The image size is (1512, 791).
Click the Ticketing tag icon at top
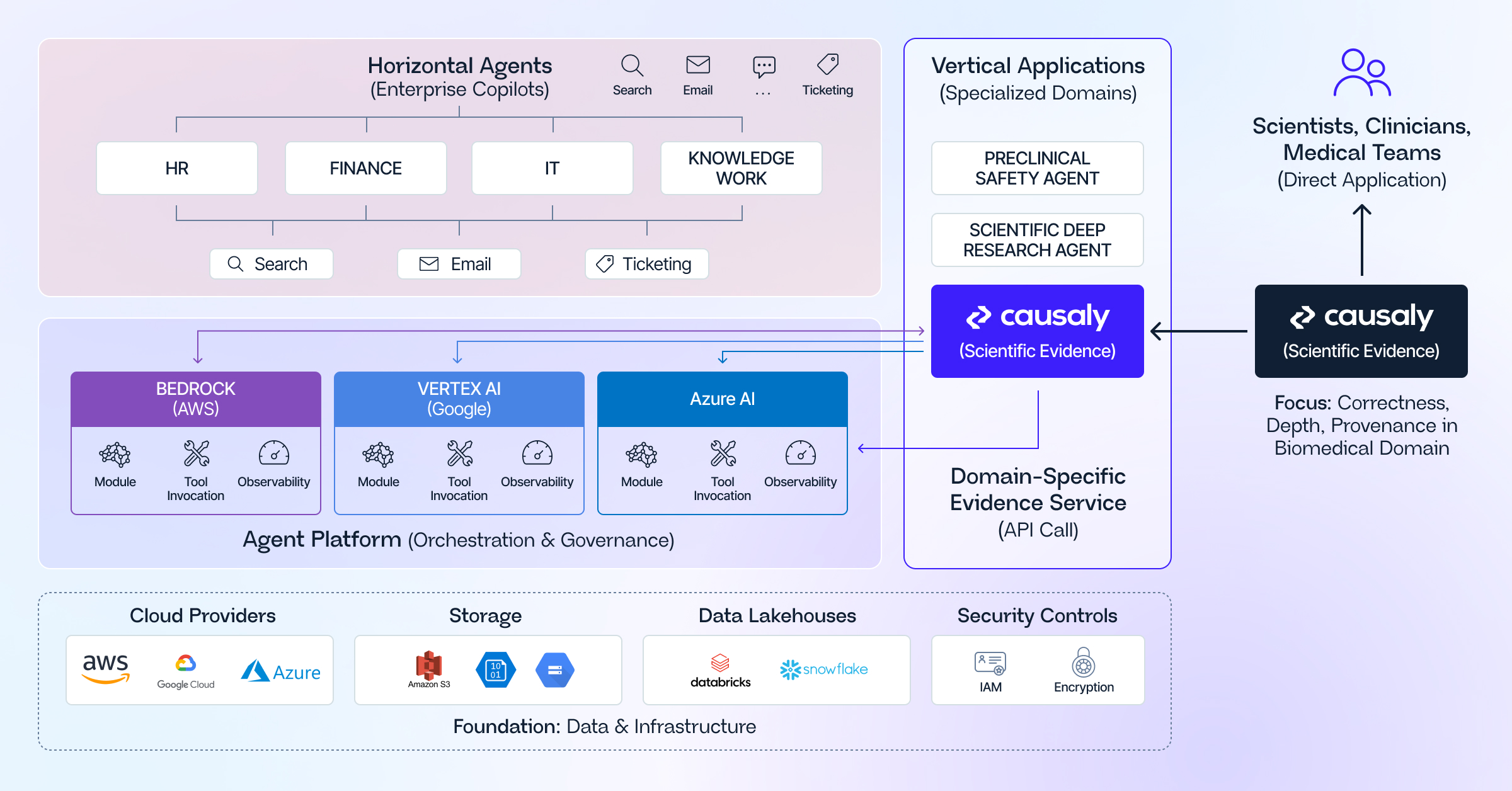pos(828,65)
